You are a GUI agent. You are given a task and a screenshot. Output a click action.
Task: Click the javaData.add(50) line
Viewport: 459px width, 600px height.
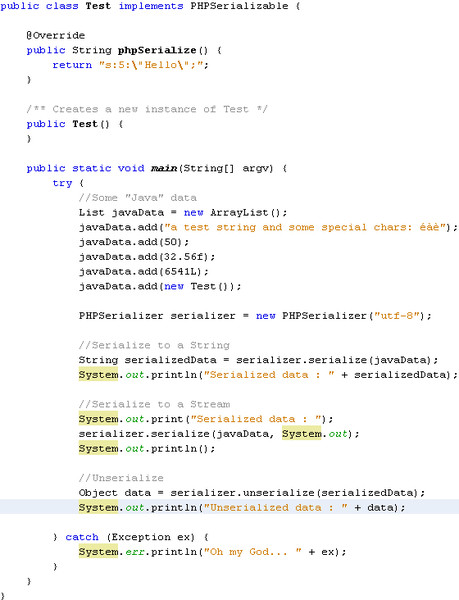tap(134, 242)
